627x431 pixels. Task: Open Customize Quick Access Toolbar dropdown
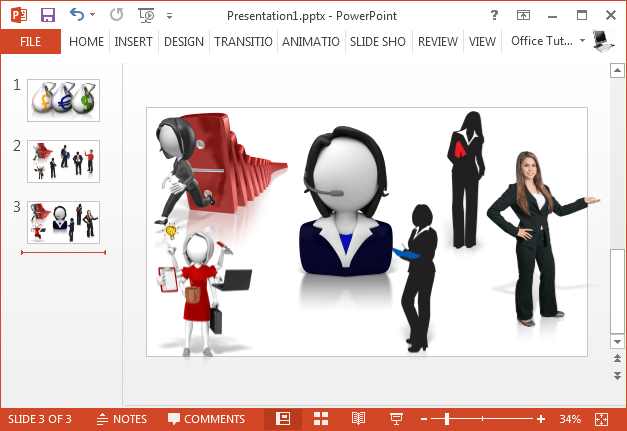click(170, 16)
